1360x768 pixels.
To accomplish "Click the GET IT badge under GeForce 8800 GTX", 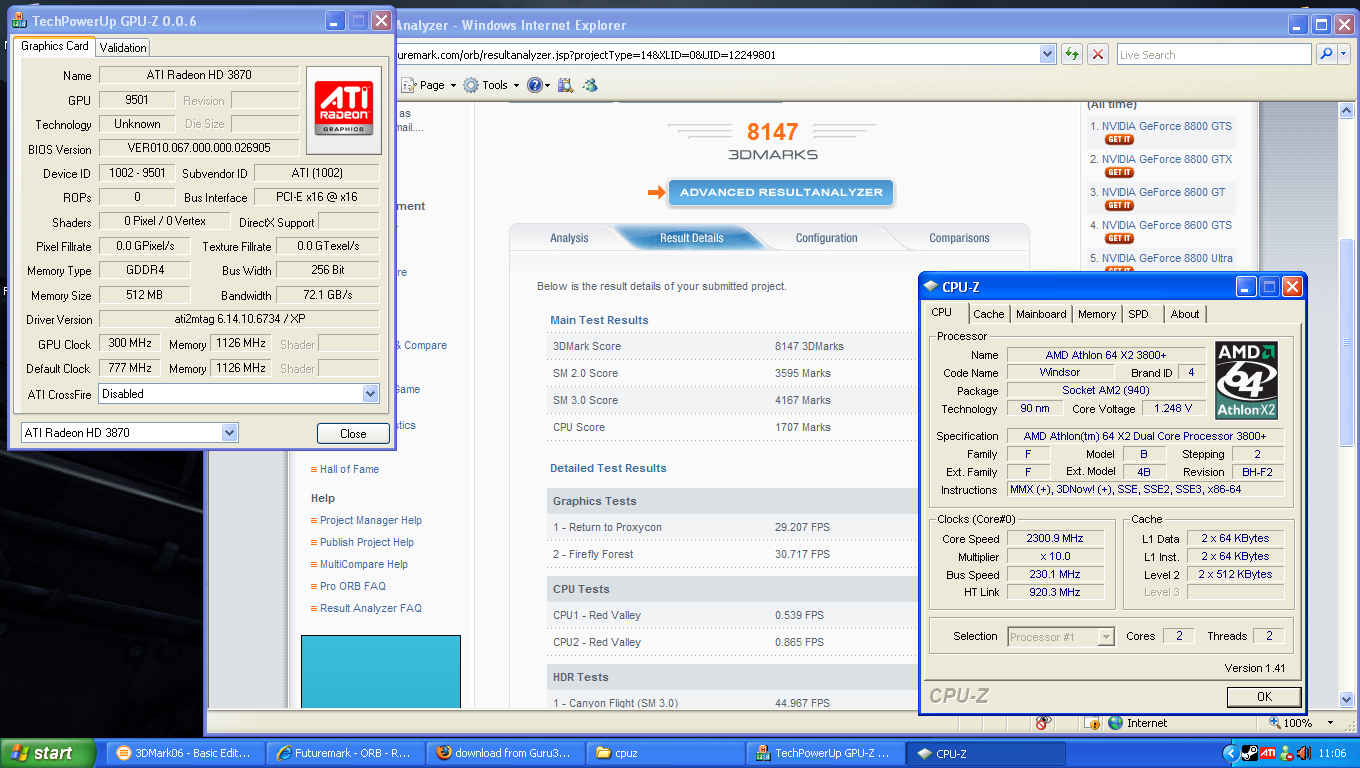I will (1118, 173).
